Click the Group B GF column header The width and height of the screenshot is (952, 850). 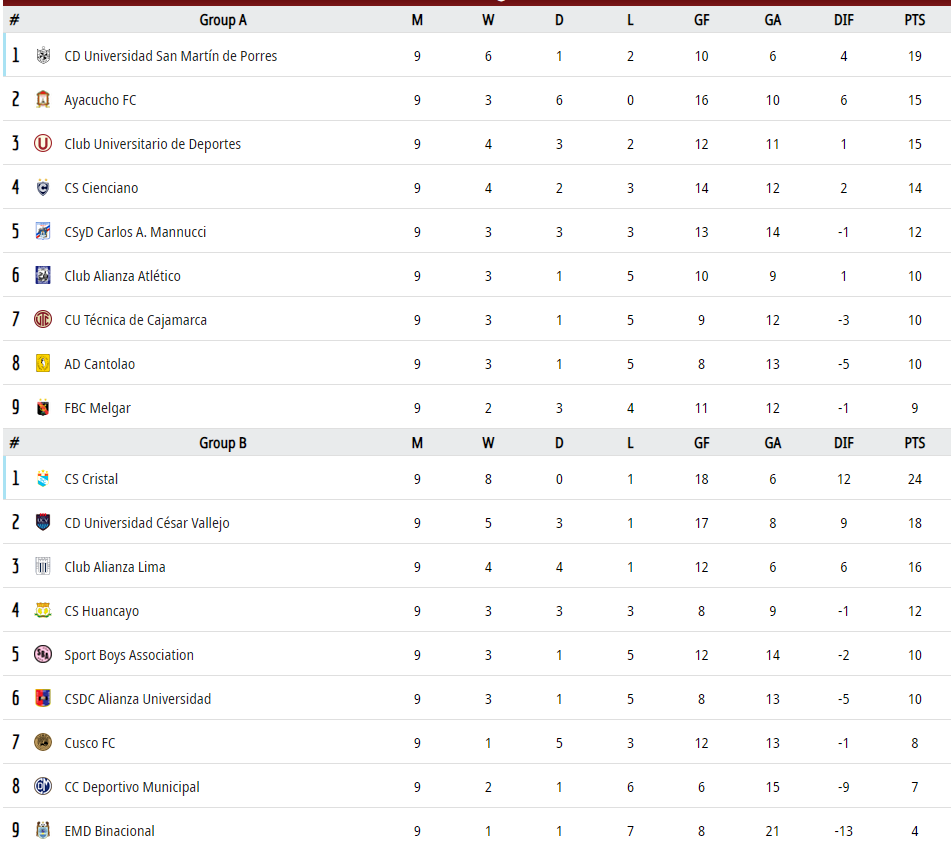pyautogui.click(x=701, y=443)
